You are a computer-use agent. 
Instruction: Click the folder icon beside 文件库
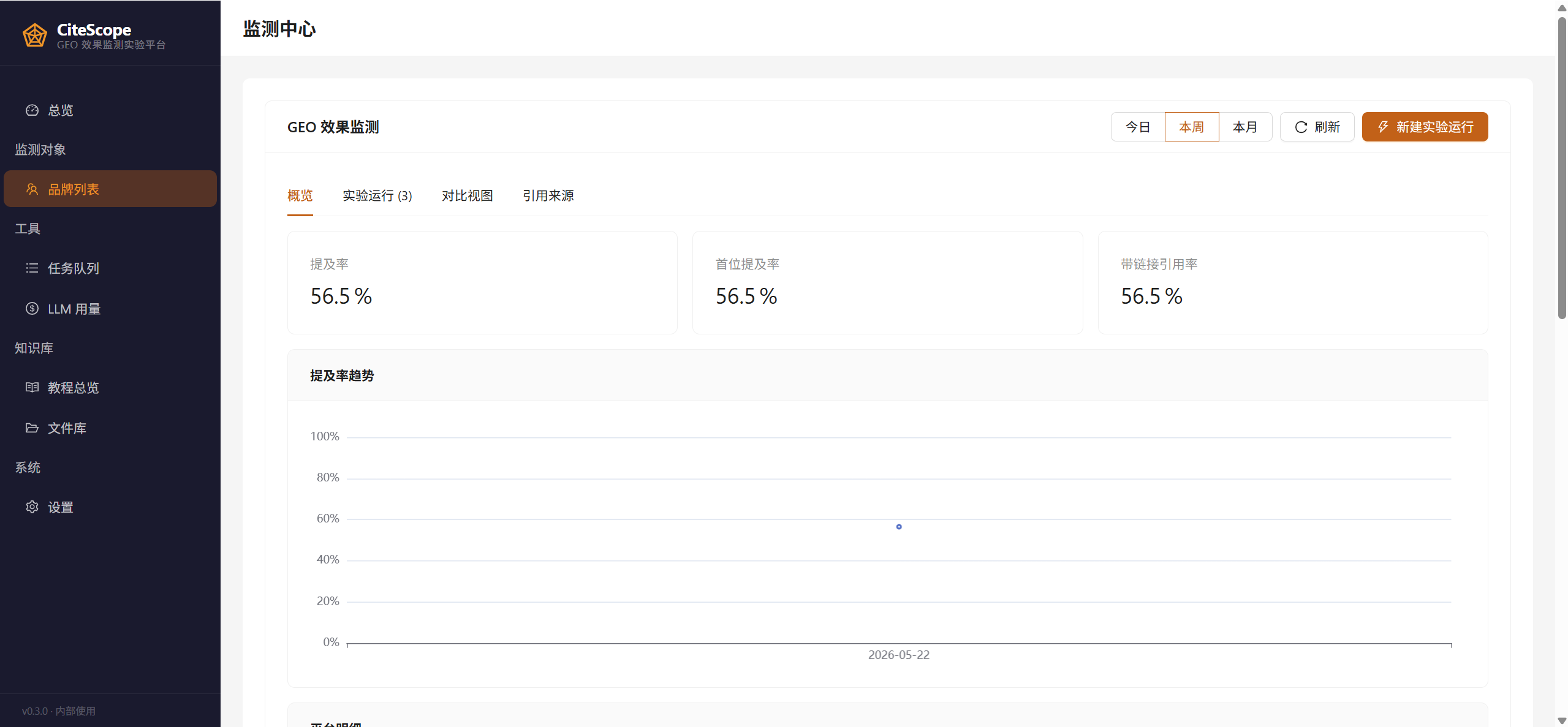(x=32, y=428)
